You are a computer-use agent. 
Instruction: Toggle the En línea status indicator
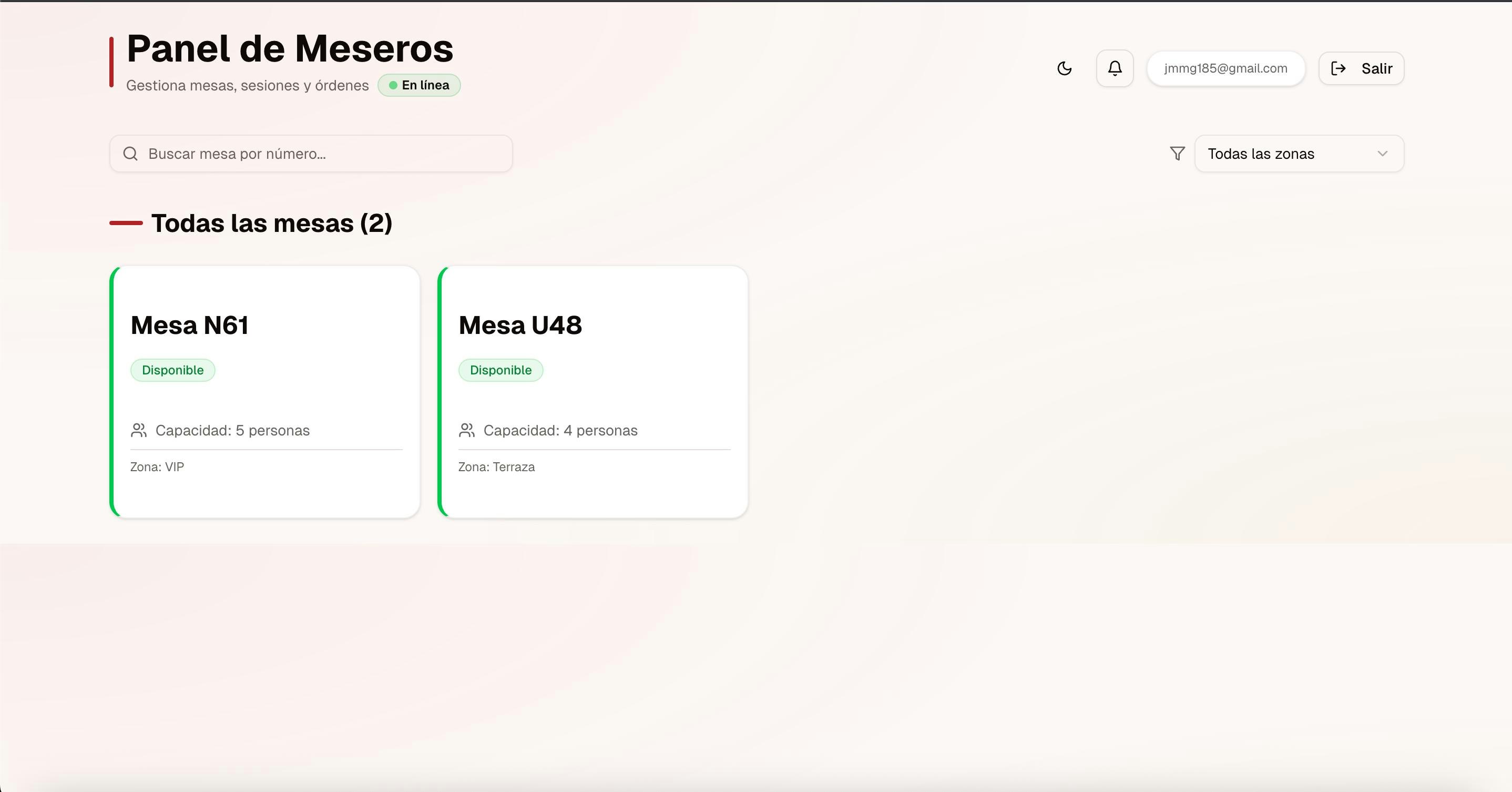(418, 85)
